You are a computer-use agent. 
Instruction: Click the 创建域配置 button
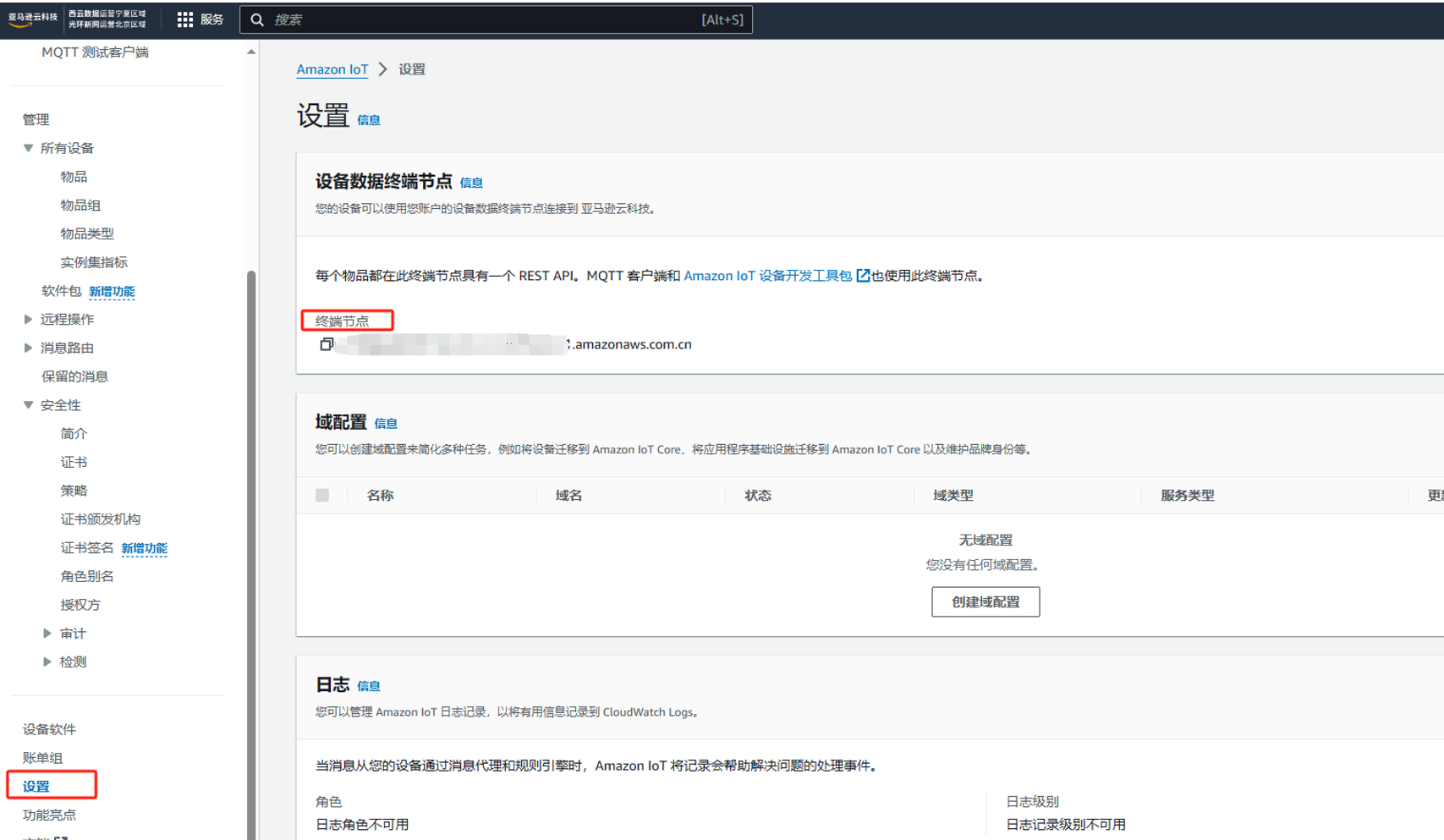click(986, 602)
